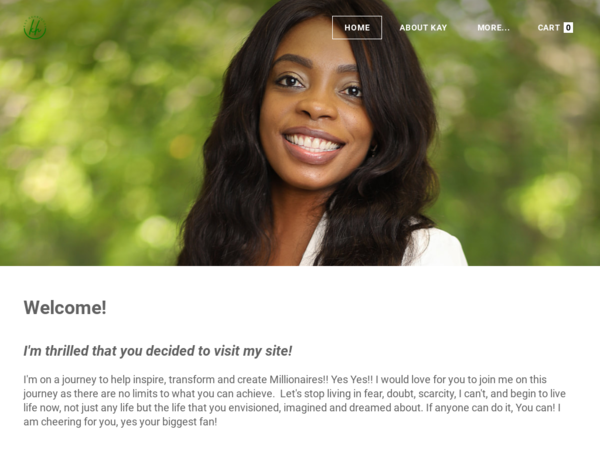Image resolution: width=600 pixels, height=450 pixels.
Task: Select the Welcome! heading
Action: 65,308
